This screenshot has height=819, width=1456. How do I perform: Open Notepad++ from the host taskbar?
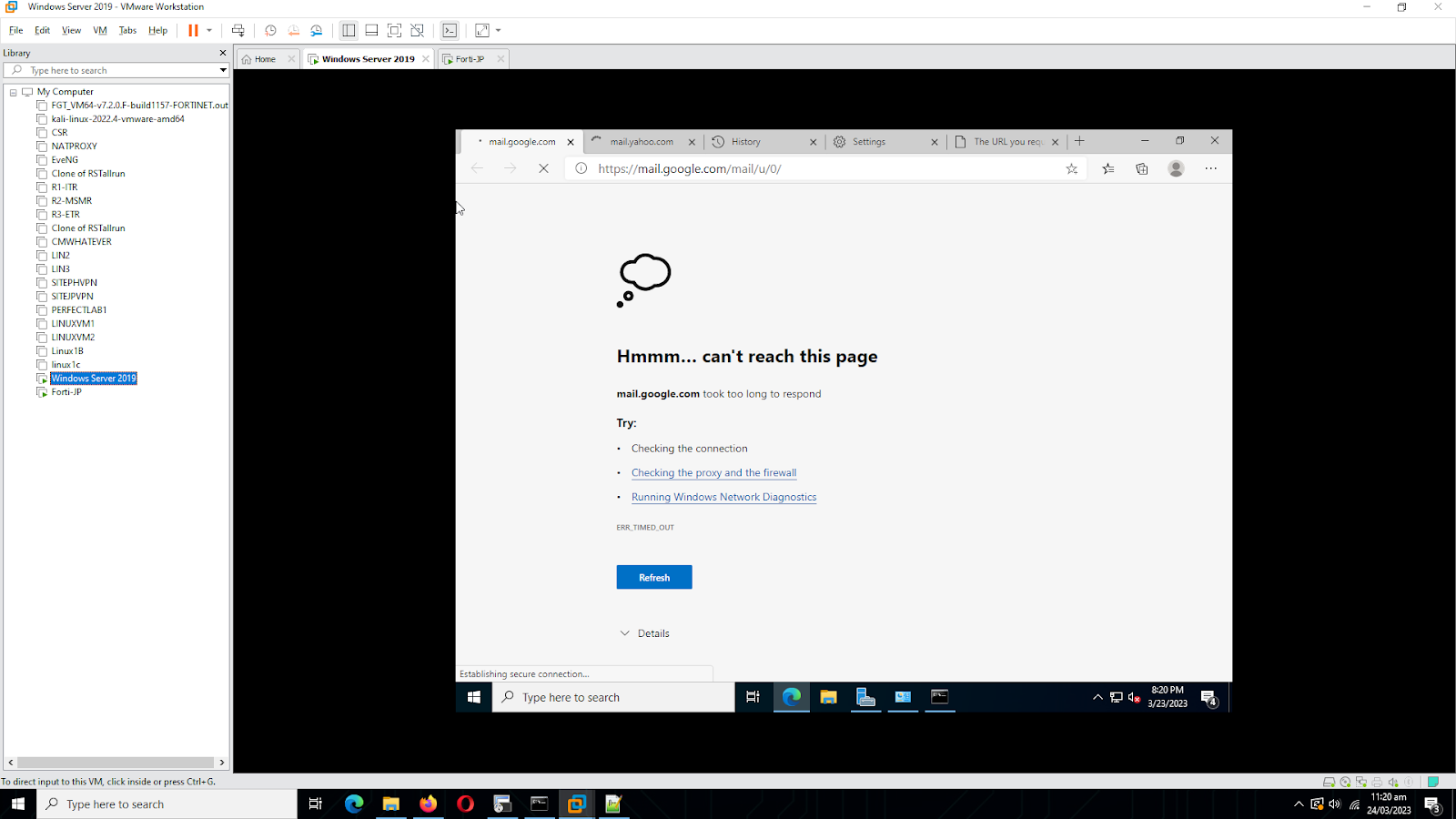point(613,804)
